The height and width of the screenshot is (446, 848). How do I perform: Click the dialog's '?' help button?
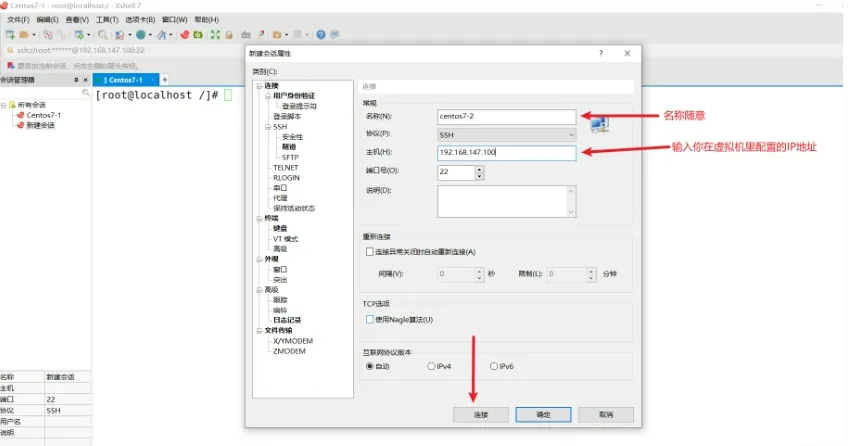coord(601,53)
